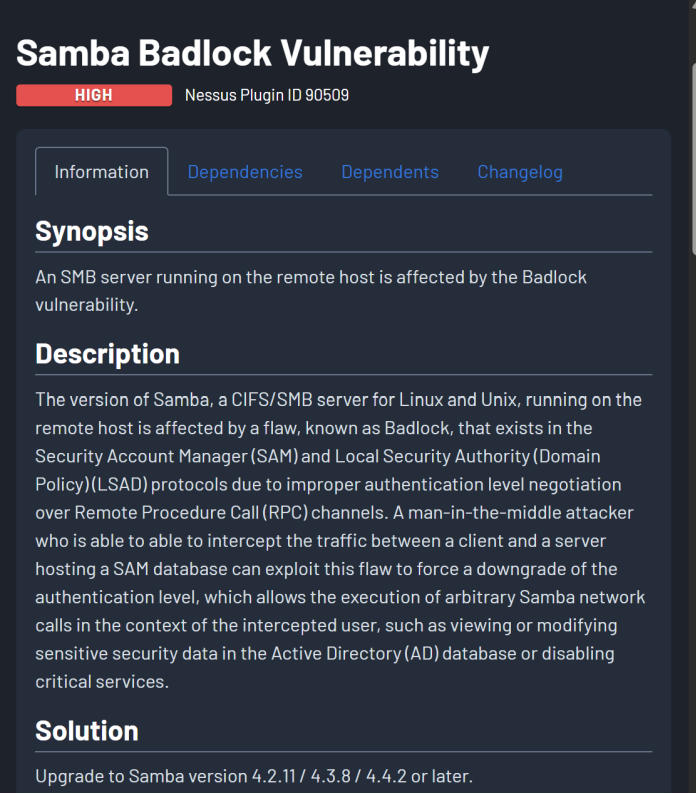
Task: Open the Dependents tab
Action: [x=390, y=172]
